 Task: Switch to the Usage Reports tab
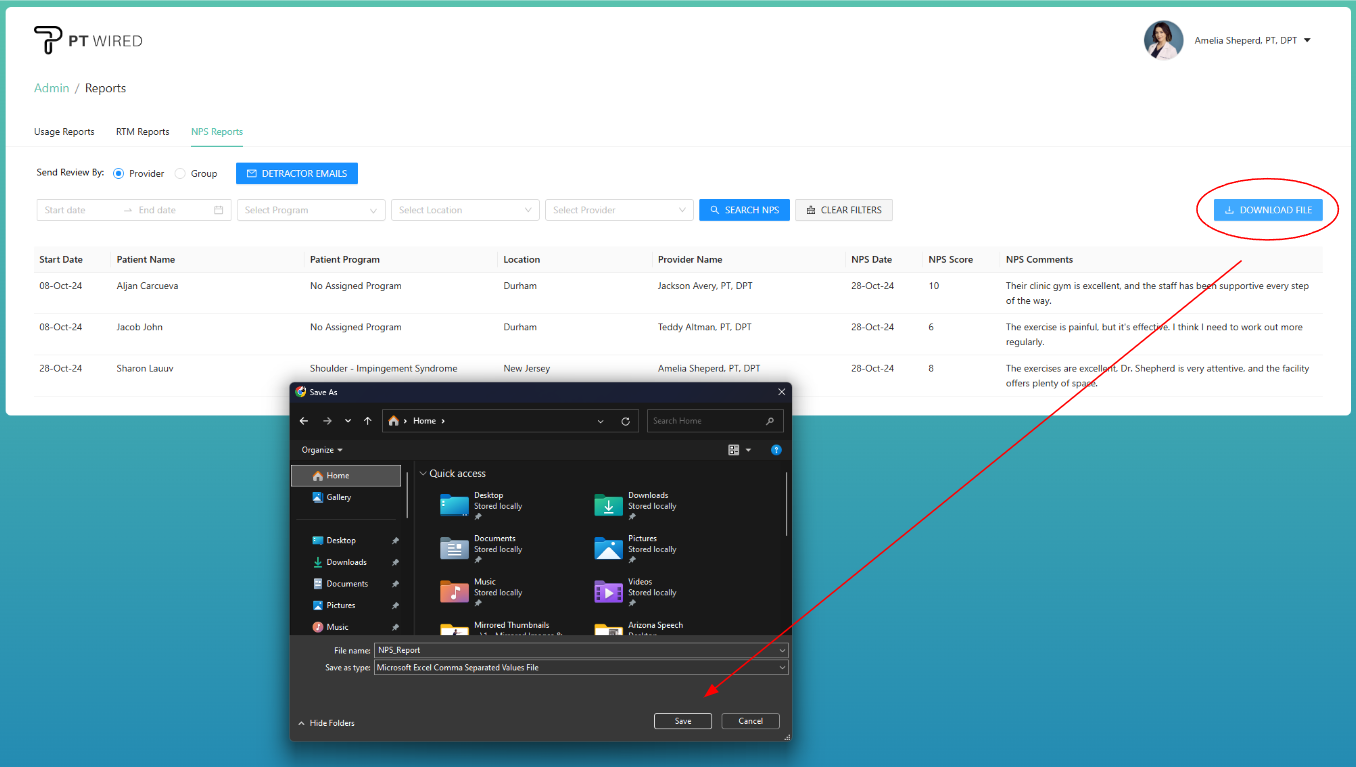coord(64,132)
